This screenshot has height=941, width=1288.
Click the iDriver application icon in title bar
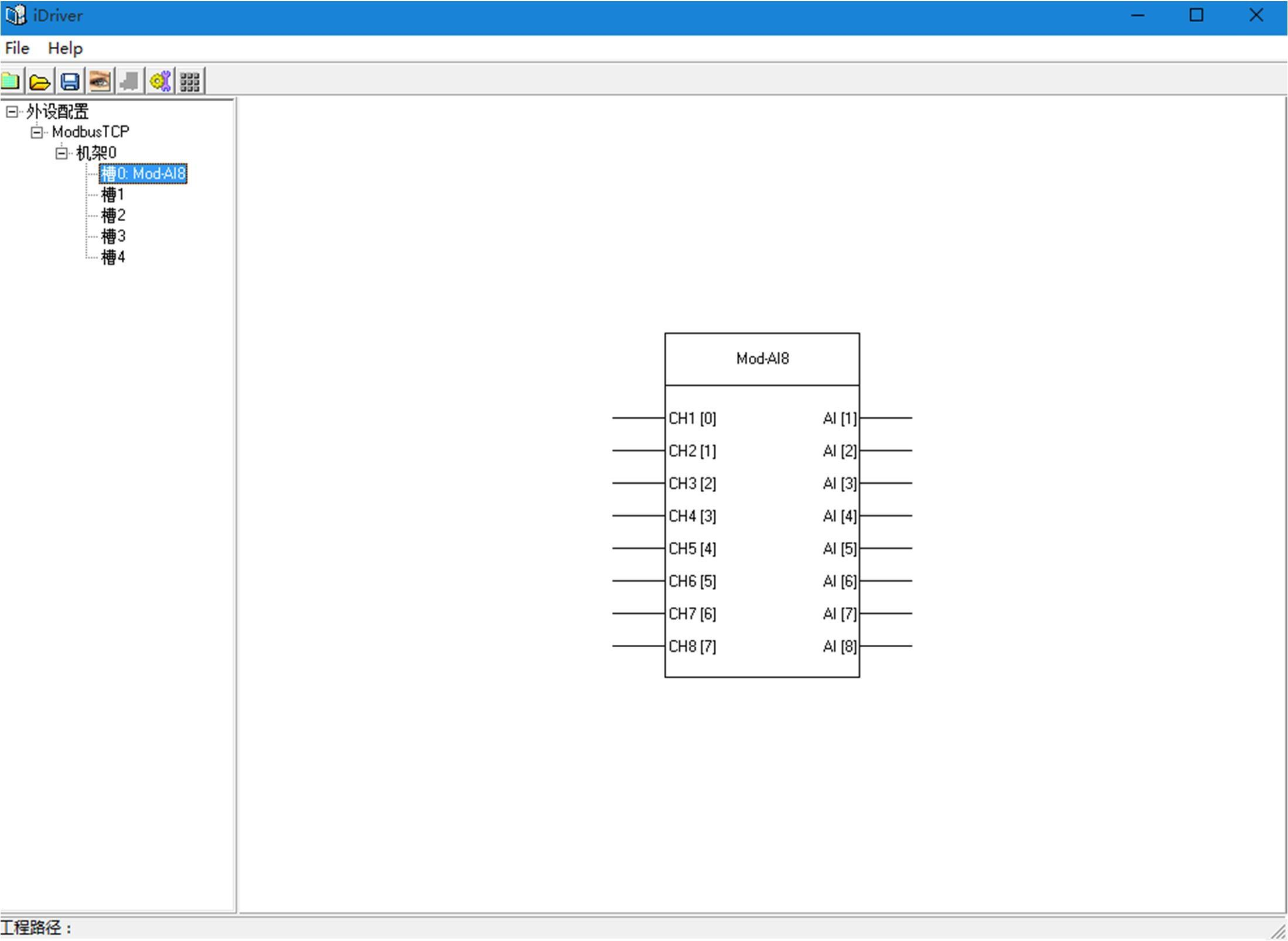click(15, 15)
